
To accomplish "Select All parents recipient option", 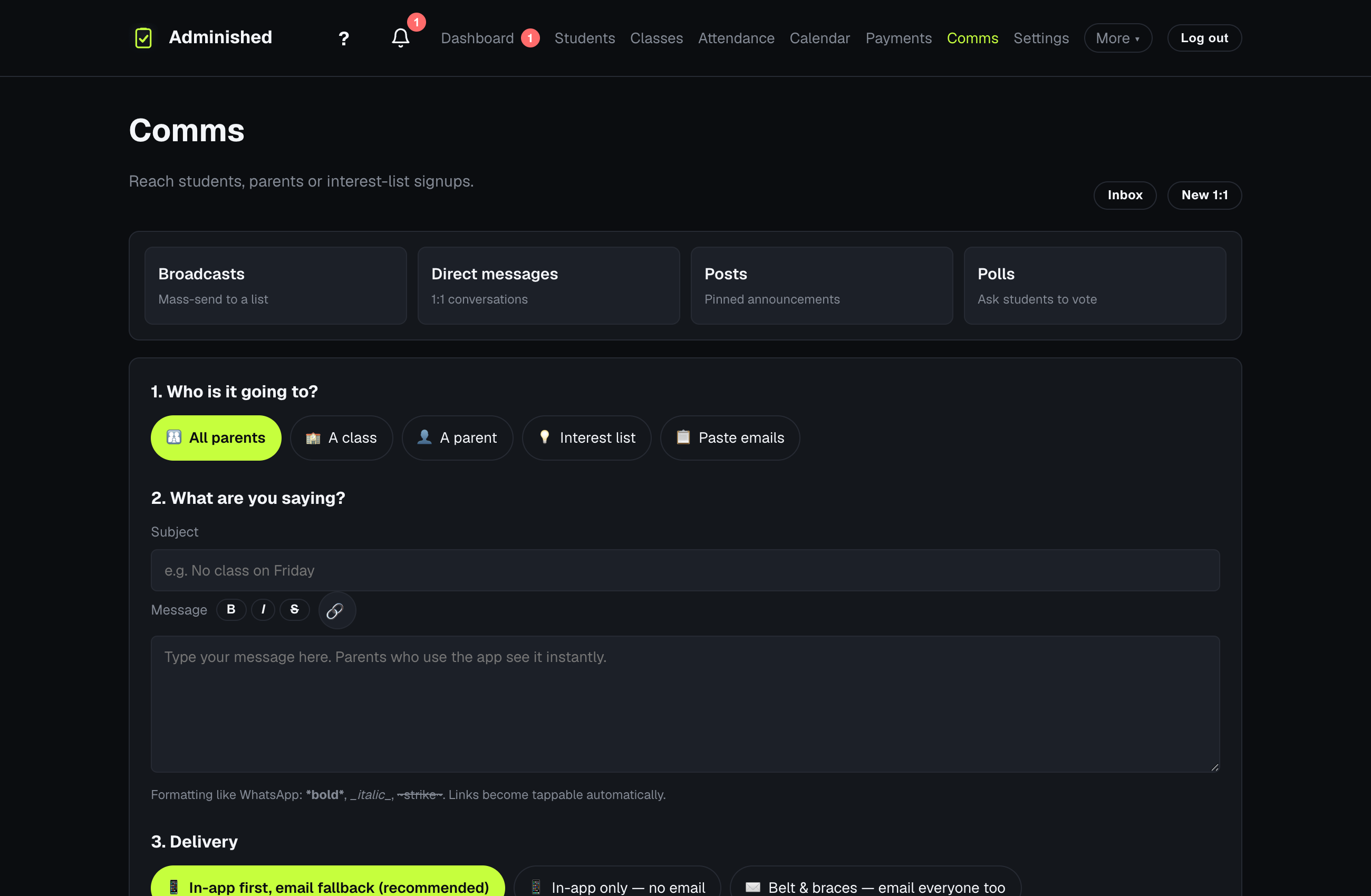I will pos(216,437).
